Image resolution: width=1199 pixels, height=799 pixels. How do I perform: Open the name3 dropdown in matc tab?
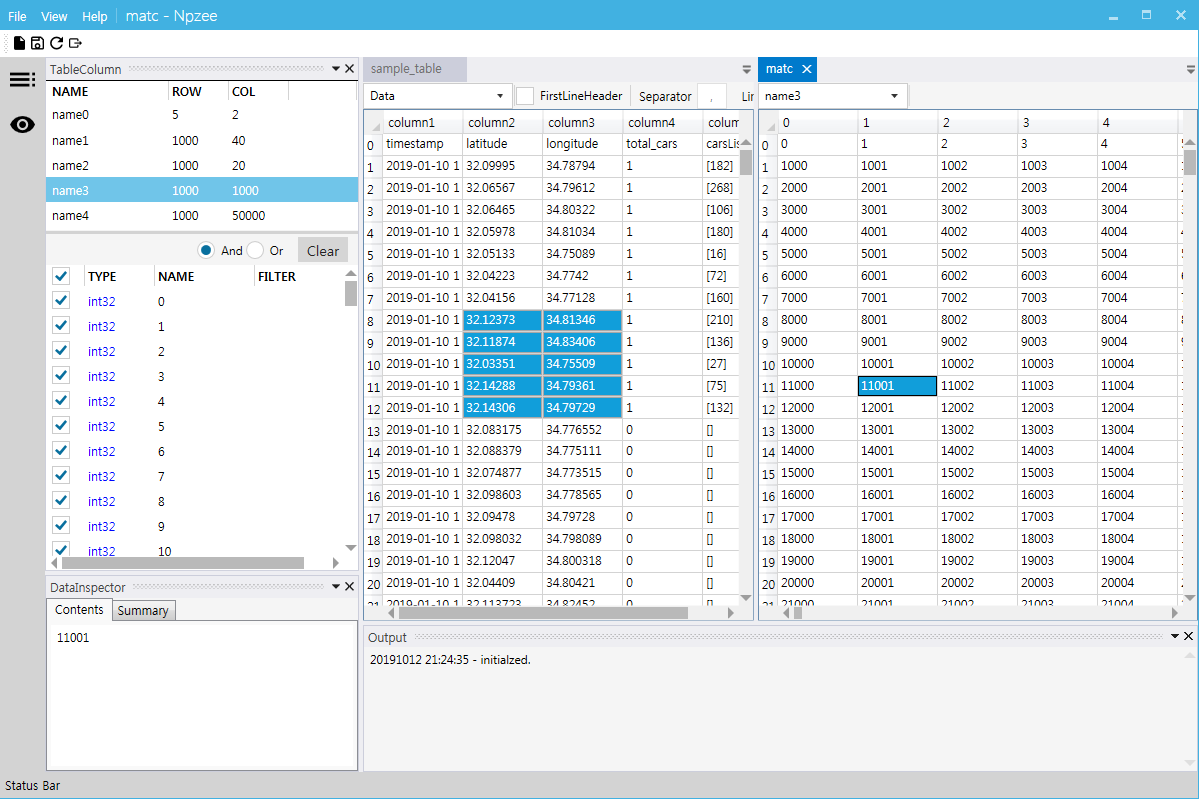(x=832, y=96)
